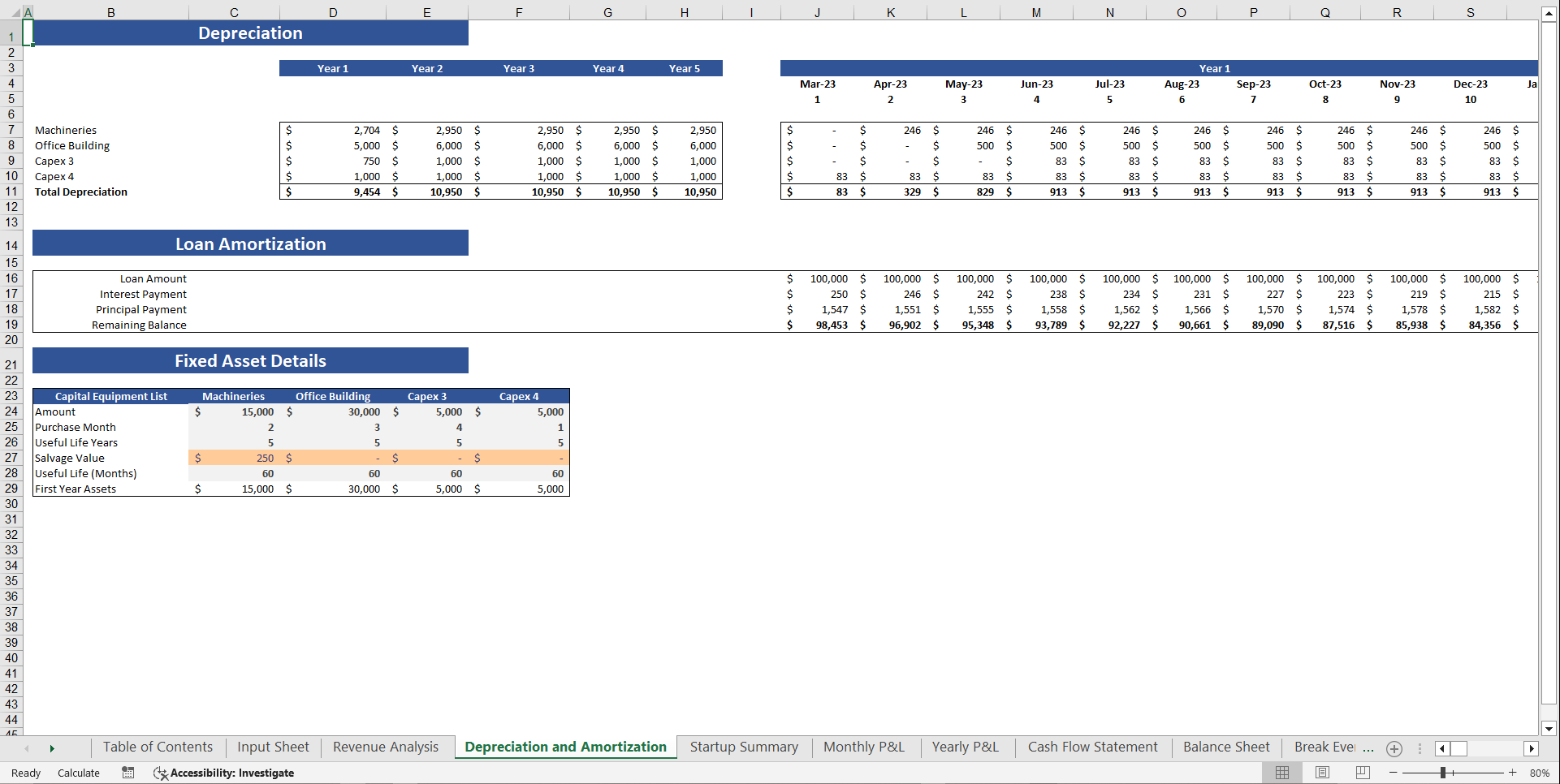Add a new worksheet with the plus icon
Screen dimensions: 1560x784
tap(1394, 748)
